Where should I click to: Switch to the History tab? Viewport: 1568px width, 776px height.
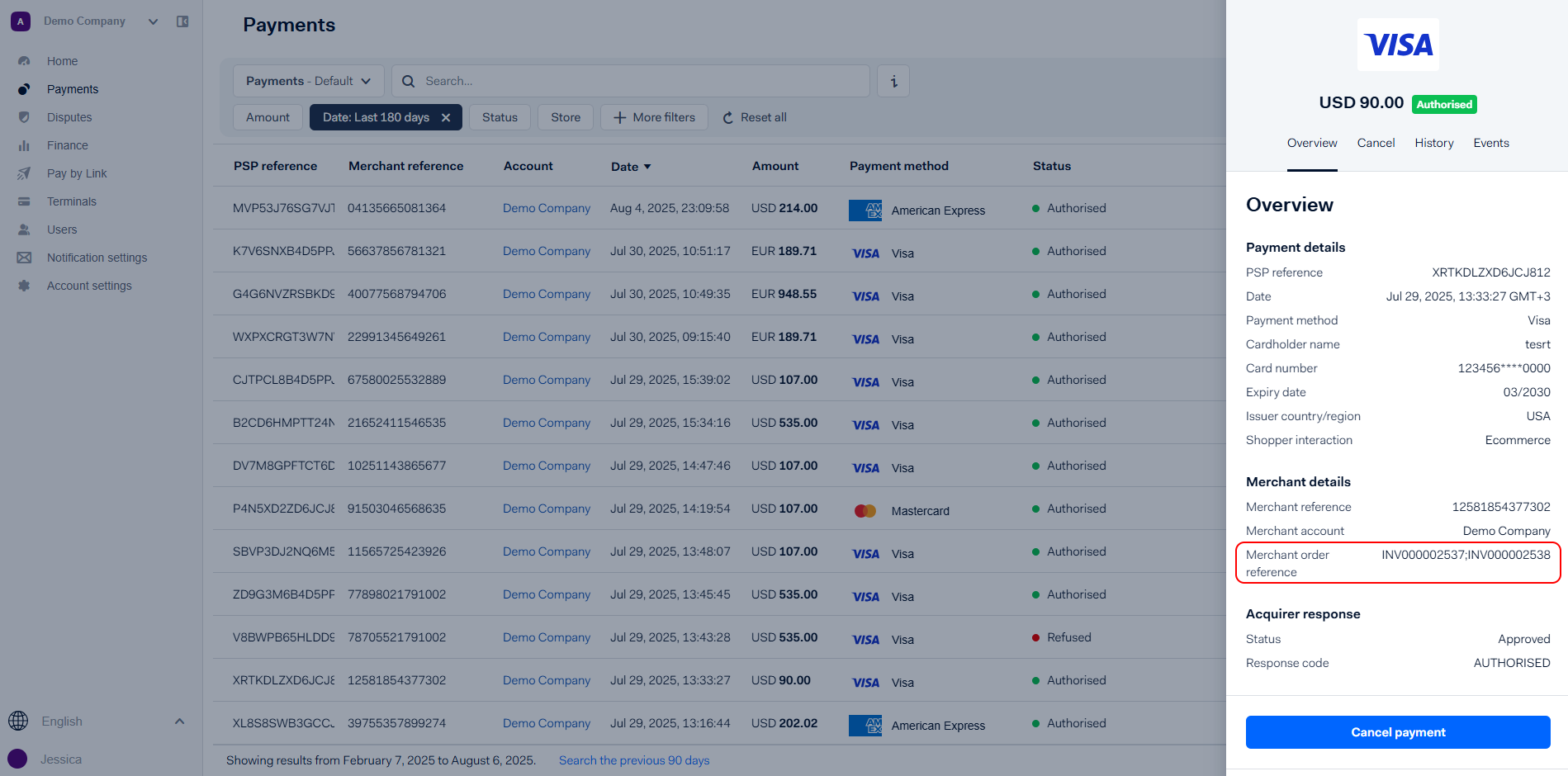point(1434,143)
